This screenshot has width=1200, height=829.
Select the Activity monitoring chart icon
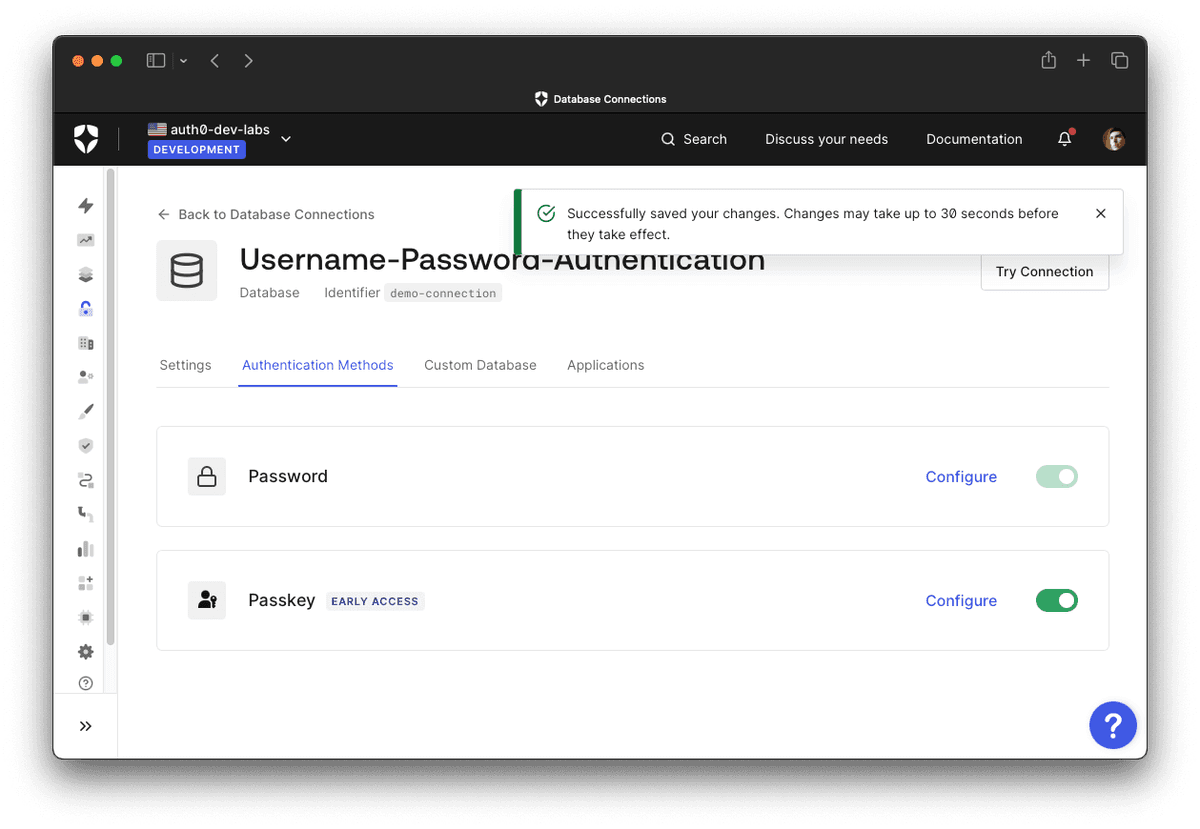pyautogui.click(x=85, y=240)
